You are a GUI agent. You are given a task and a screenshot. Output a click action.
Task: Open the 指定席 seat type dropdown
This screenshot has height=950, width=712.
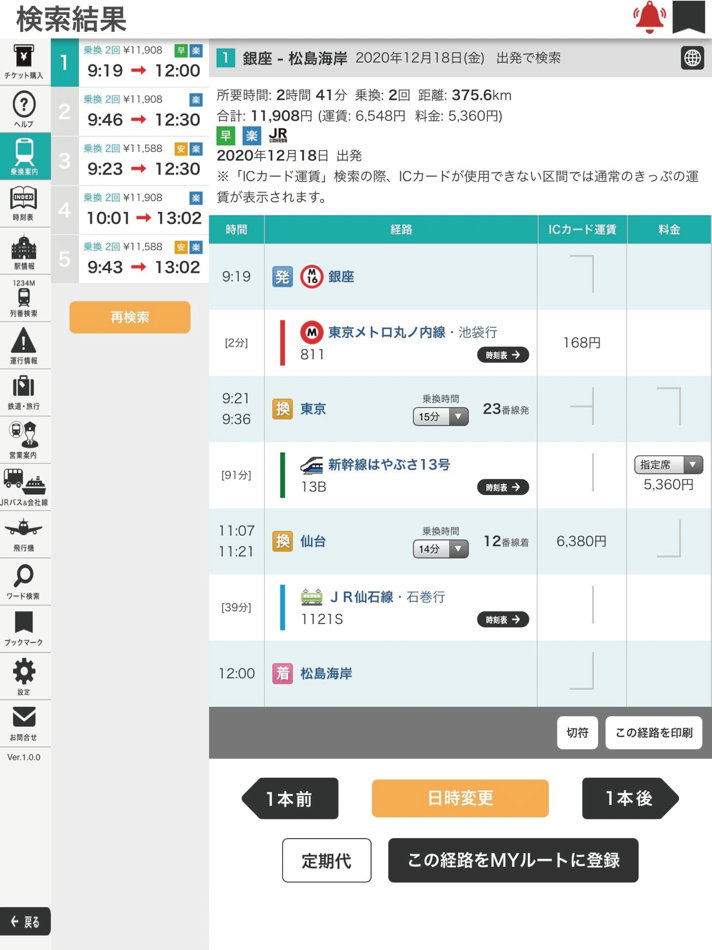[x=668, y=465]
